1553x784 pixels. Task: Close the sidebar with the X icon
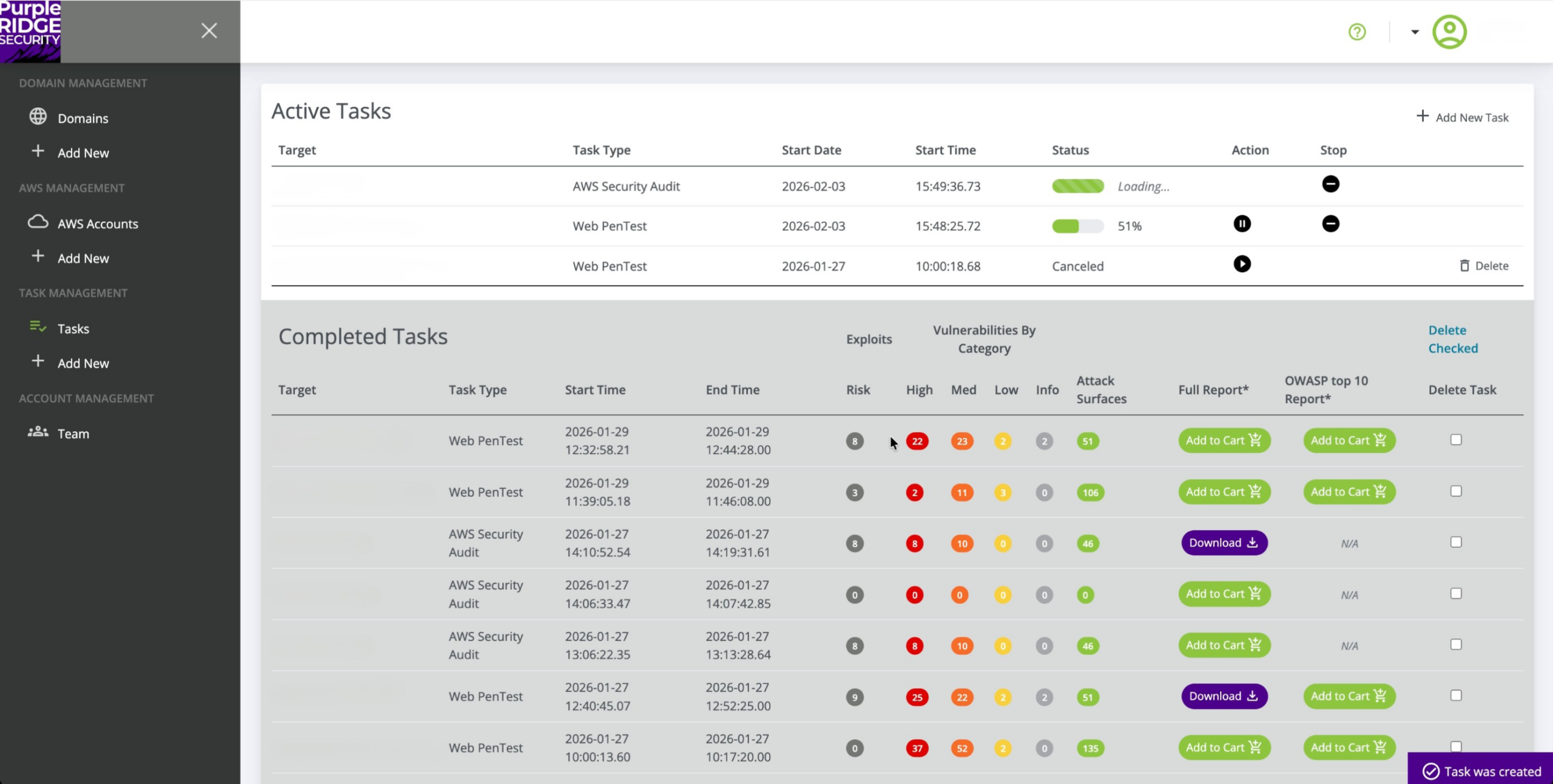[209, 31]
